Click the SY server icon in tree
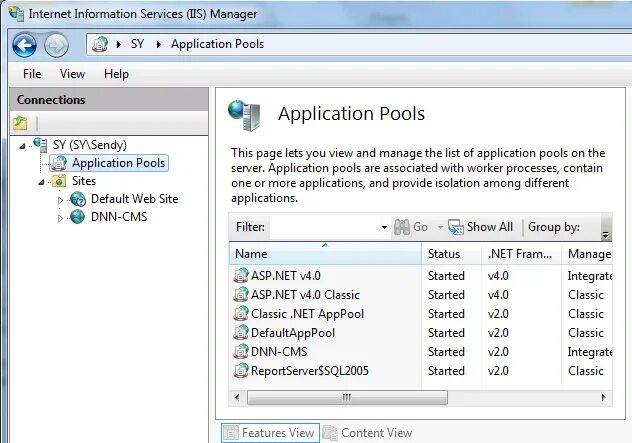This screenshot has height=443, width=632. point(40,144)
